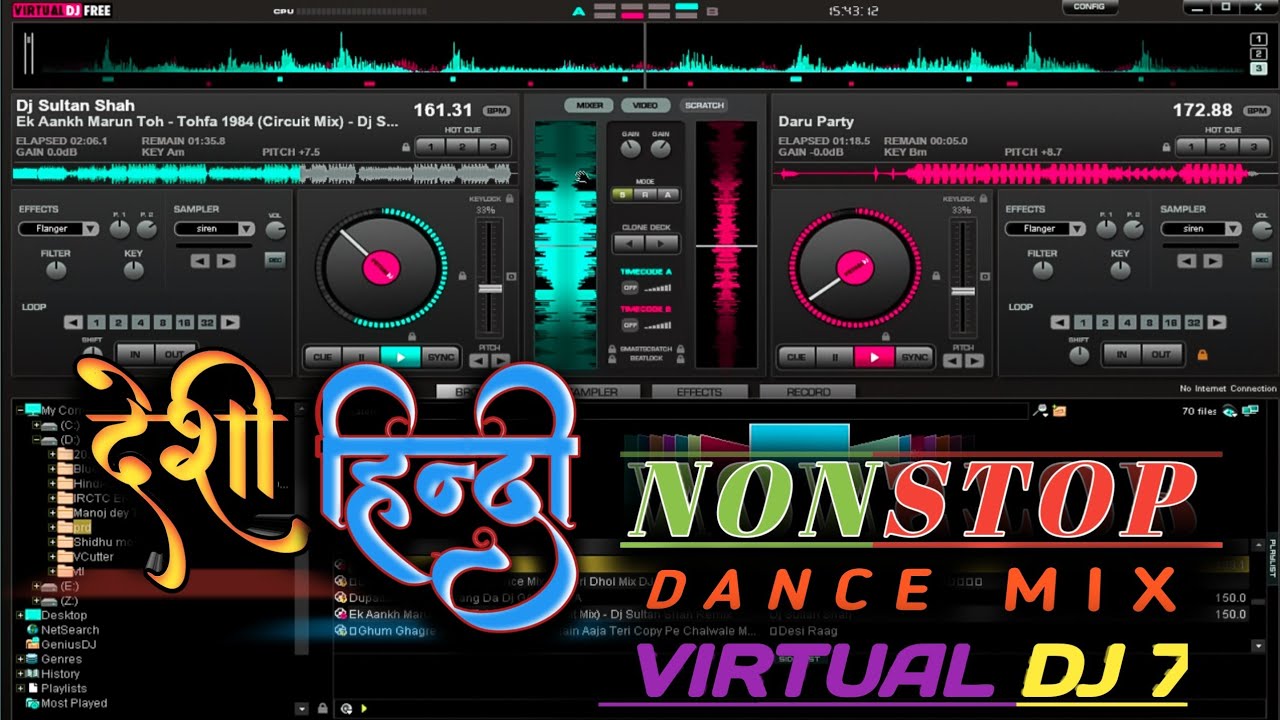Nudge pitch down on left deck
This screenshot has height=720, width=1280.
[x=479, y=360]
